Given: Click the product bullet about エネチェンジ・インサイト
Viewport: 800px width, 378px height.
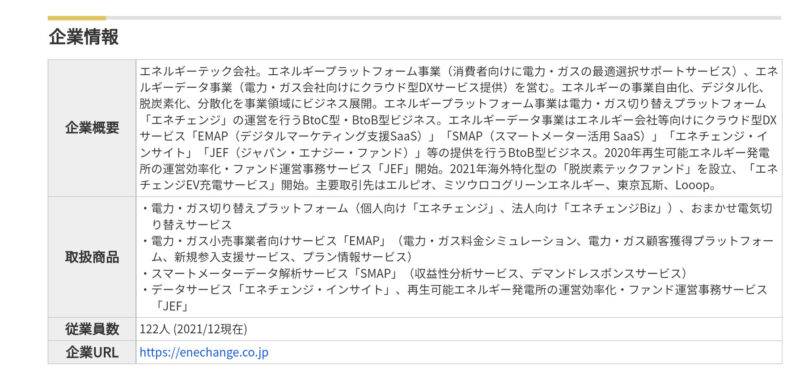Looking at the screenshot, I should [x=454, y=297].
